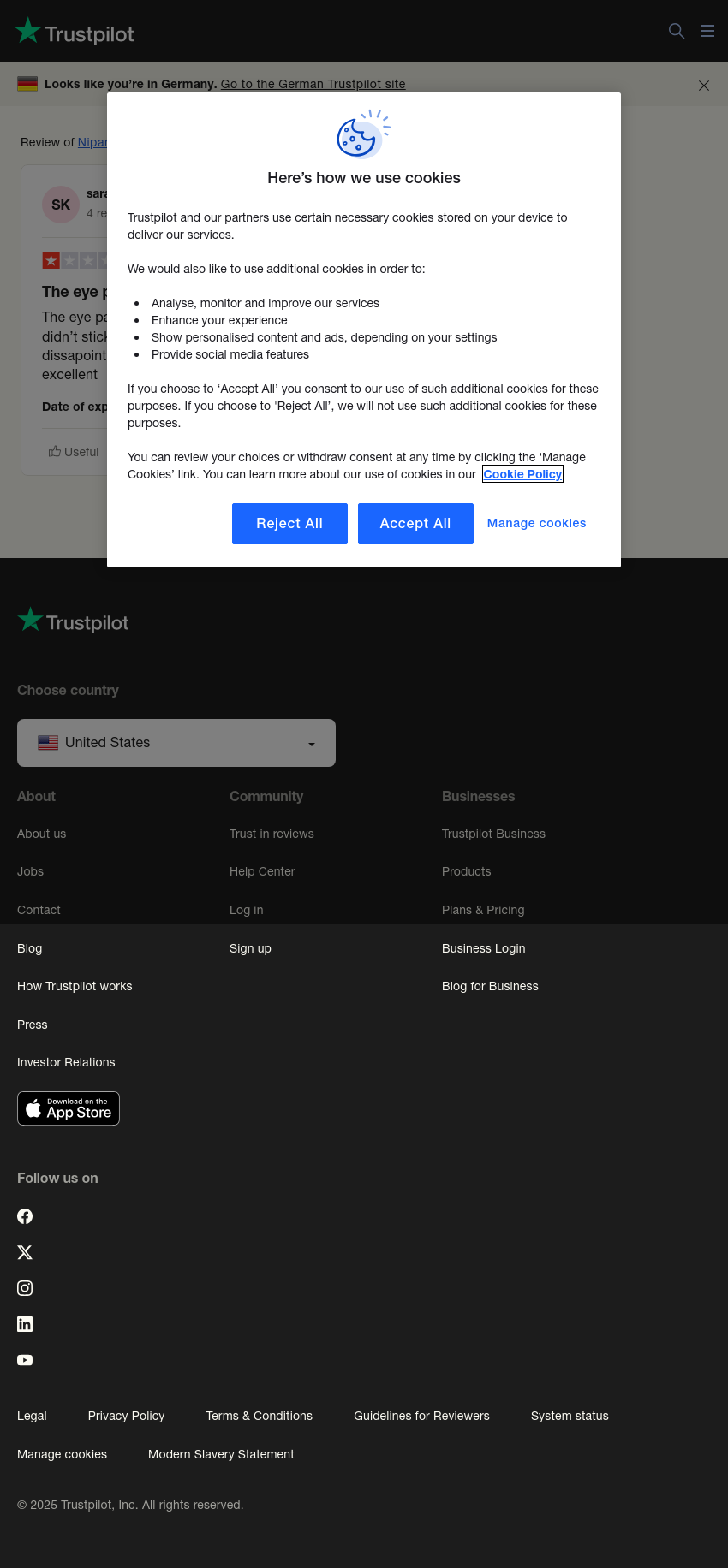Open the Help Center link
Image resolution: width=728 pixels, height=1568 pixels.
[x=262, y=871]
